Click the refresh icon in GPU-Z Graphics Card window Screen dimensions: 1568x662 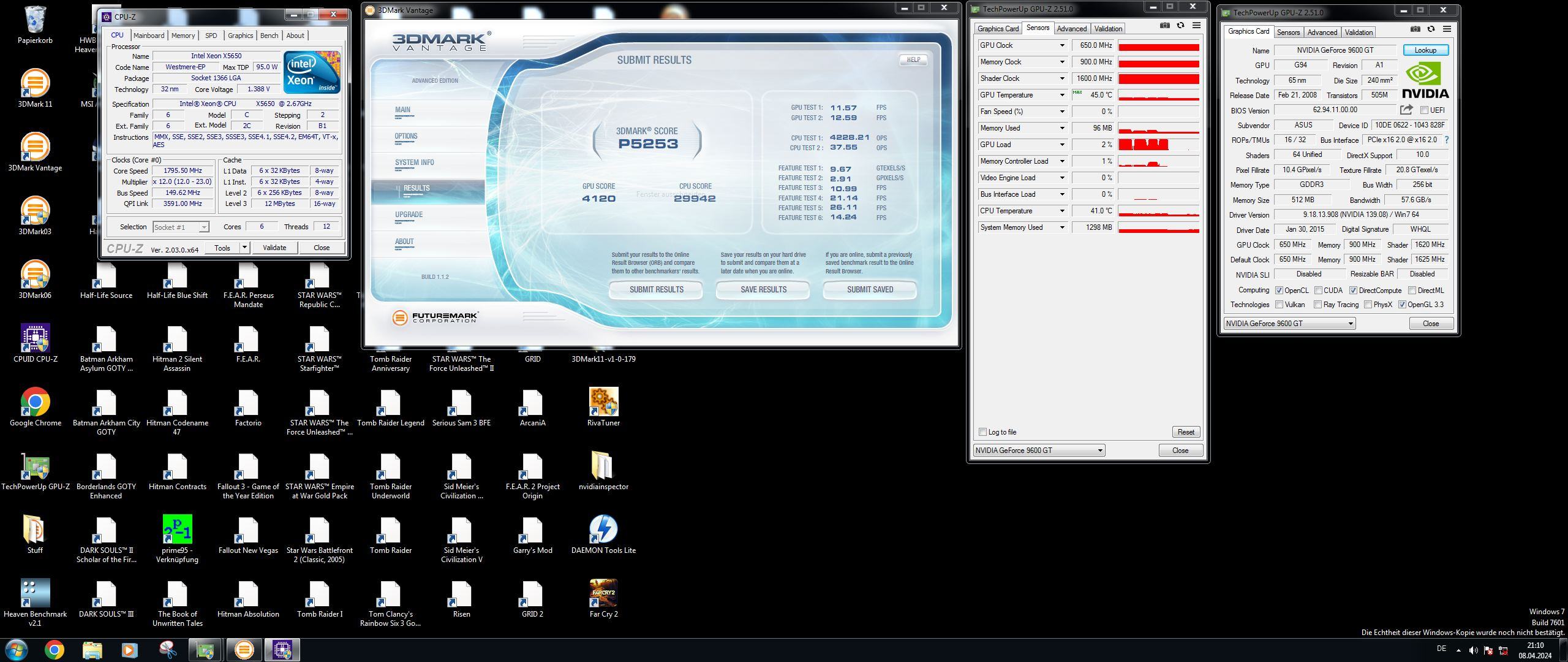[1431, 29]
